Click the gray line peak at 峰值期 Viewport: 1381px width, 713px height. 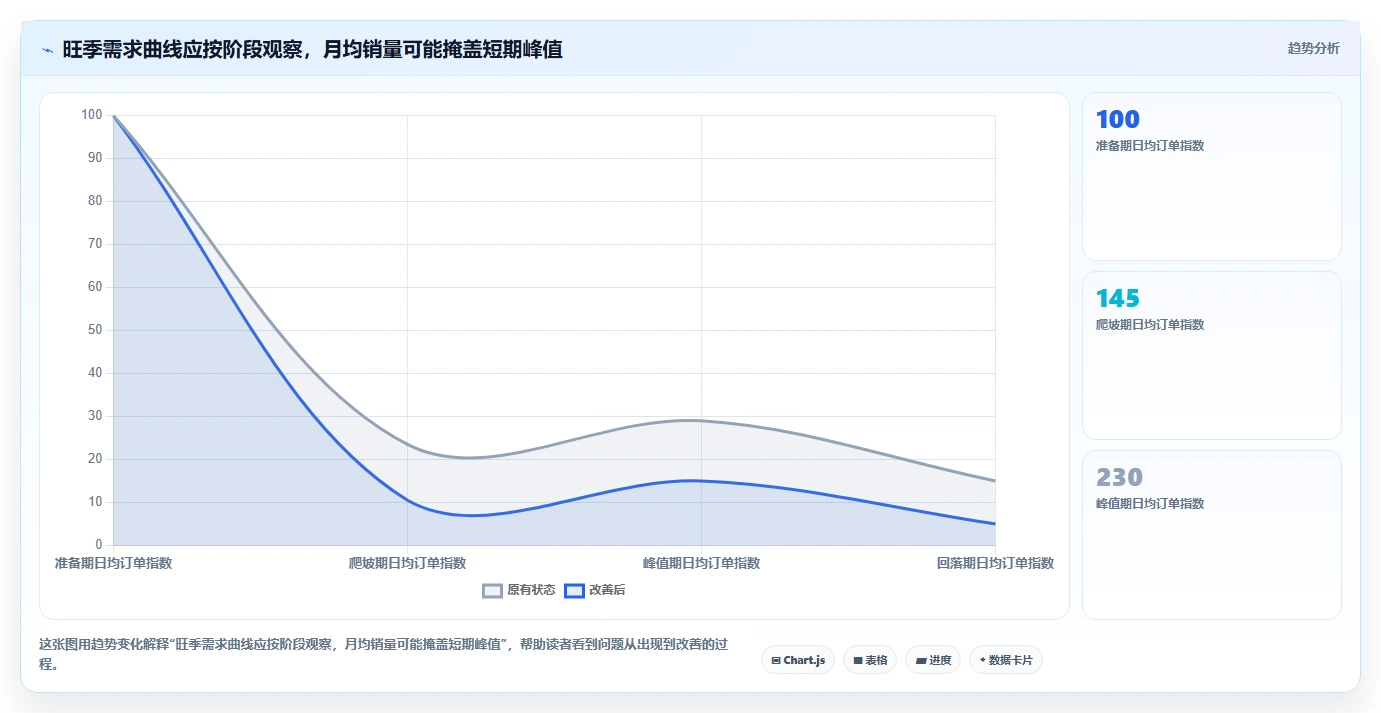(701, 420)
